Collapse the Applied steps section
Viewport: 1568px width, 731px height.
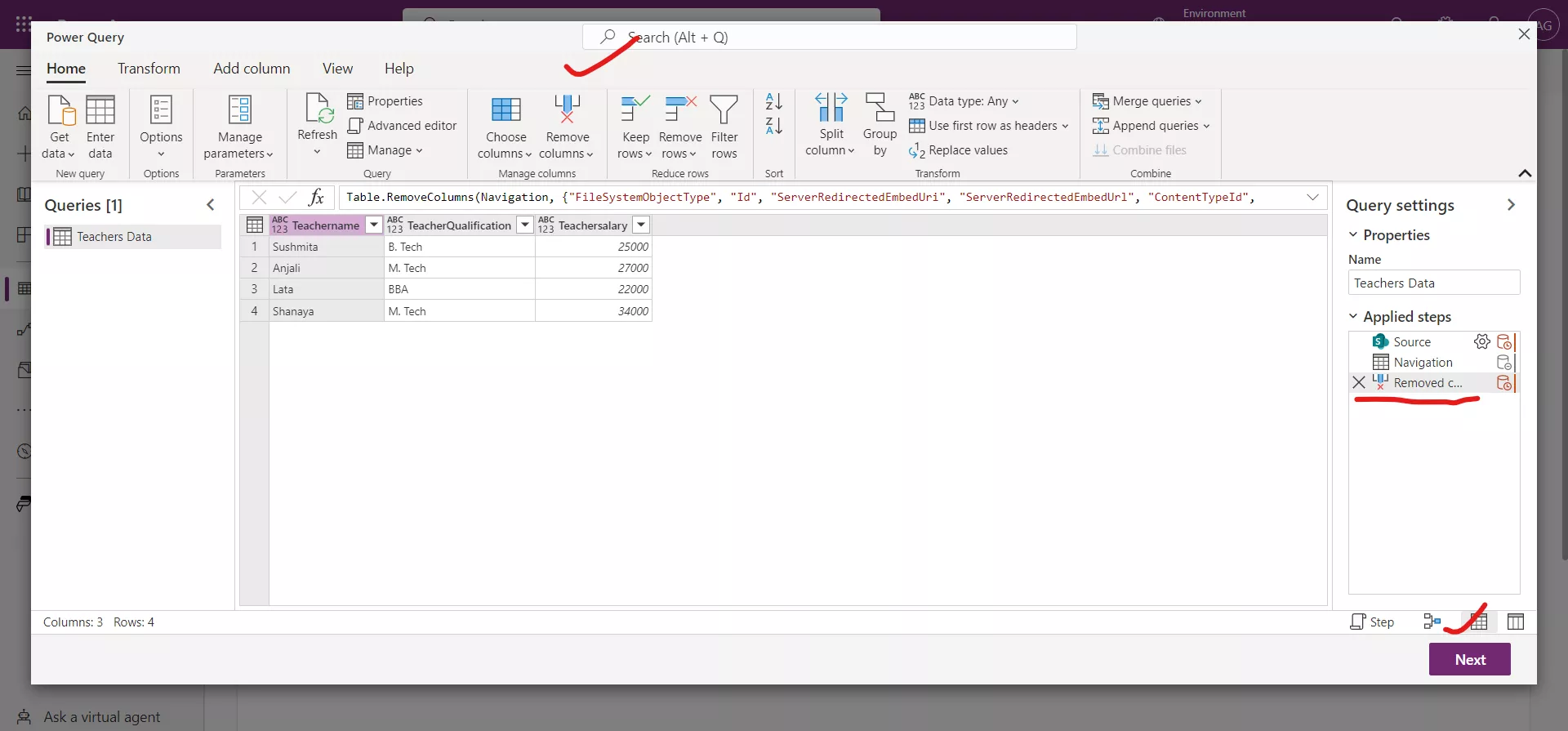[x=1353, y=316]
